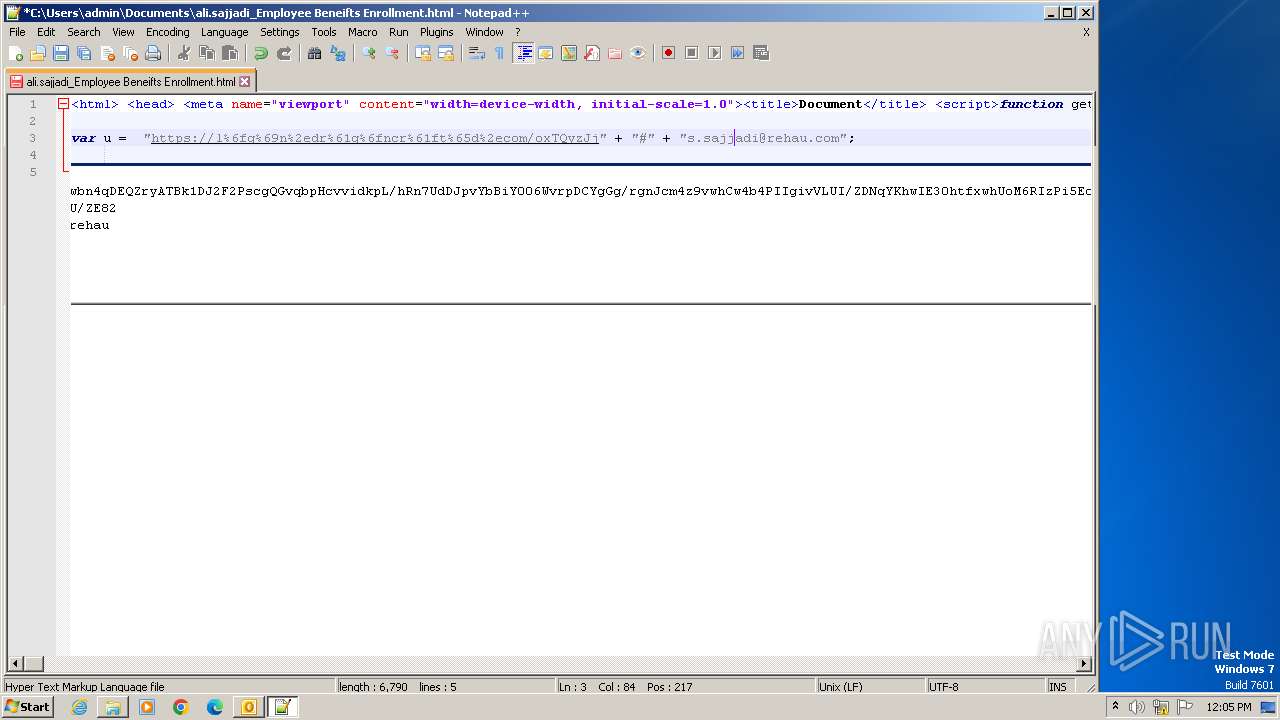
Task: Open the File menu
Action: pyautogui.click(x=17, y=32)
